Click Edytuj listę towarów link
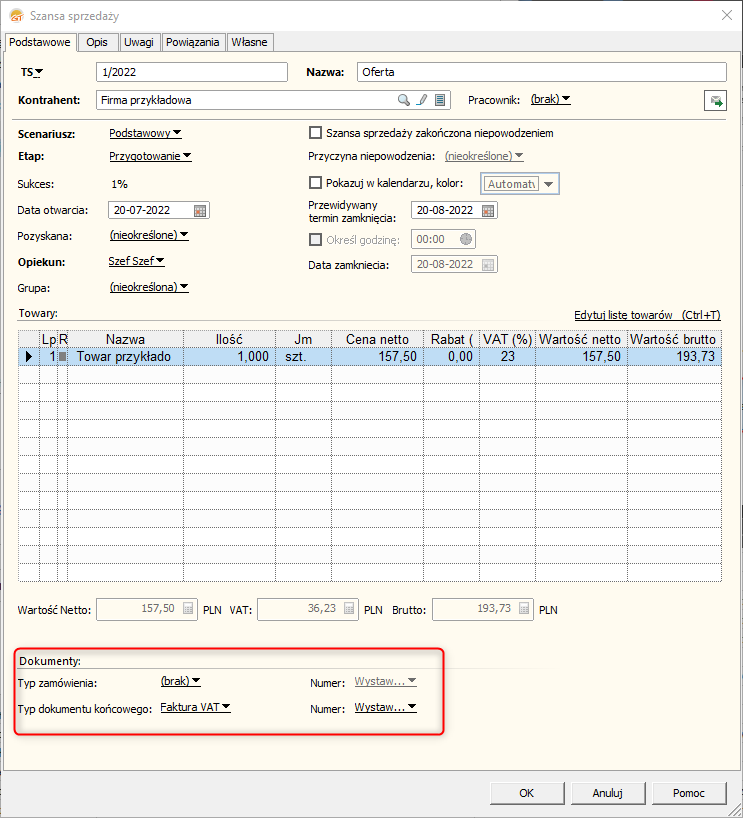Viewport: 743px width, 818px height. click(647, 315)
